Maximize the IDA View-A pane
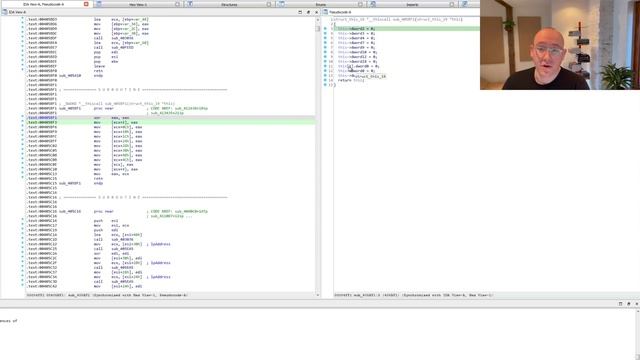Screen dimensions: 640x360 point(300,12)
